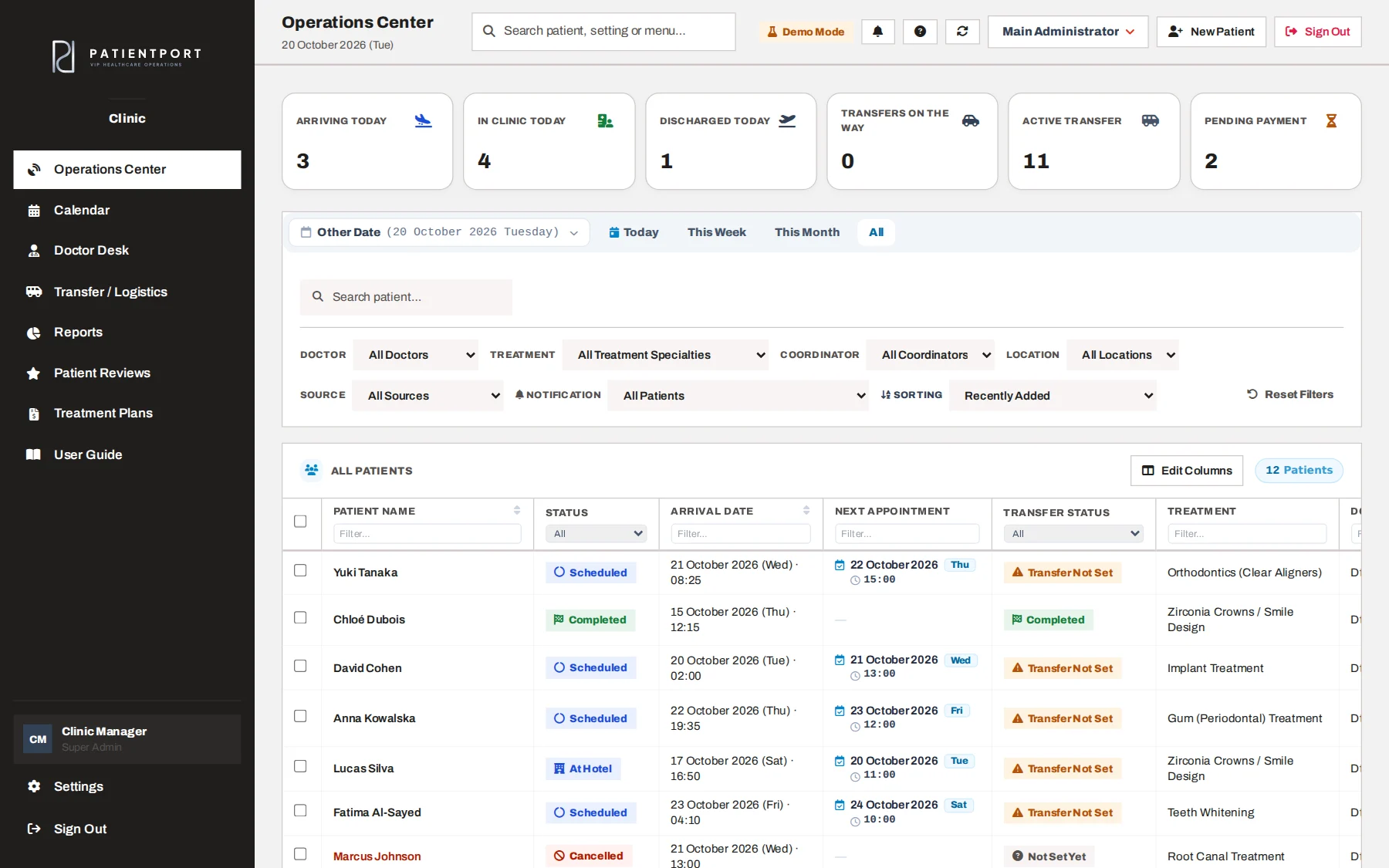Click the Pending Payment hourglass icon
The image size is (1389, 868).
[x=1331, y=121]
